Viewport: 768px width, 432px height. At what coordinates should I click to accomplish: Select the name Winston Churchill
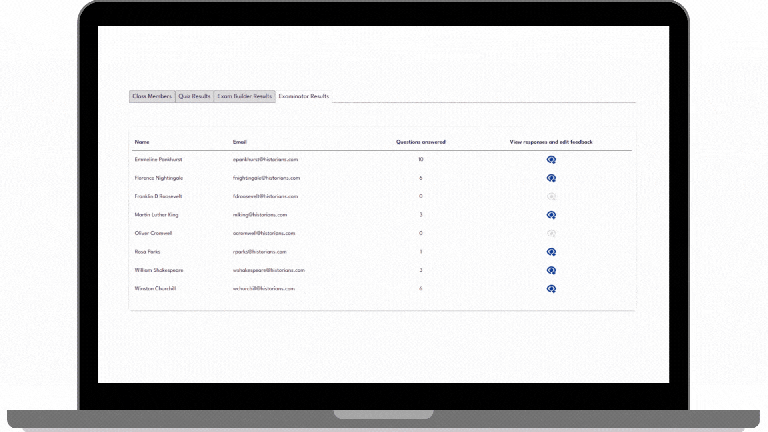155,289
